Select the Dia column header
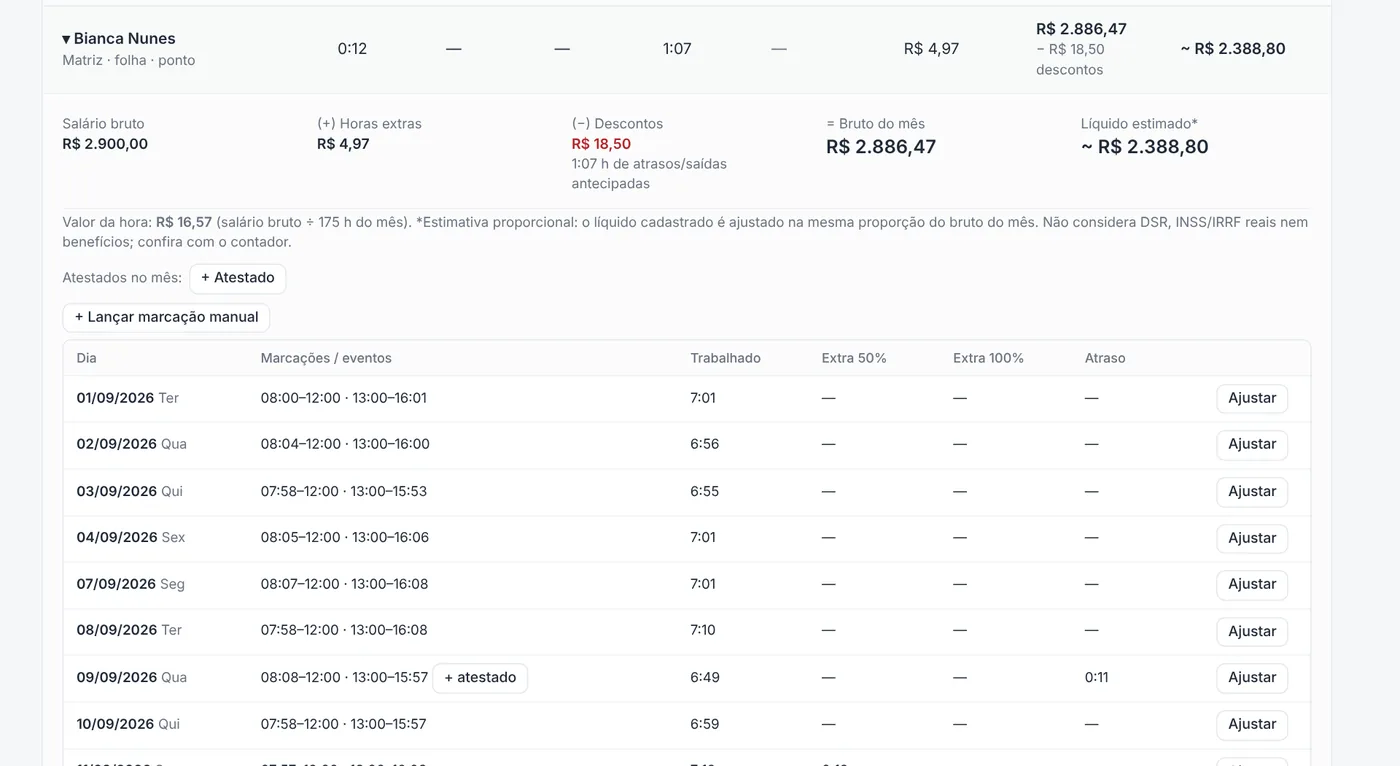Screen dimensions: 1400x766 [87, 358]
